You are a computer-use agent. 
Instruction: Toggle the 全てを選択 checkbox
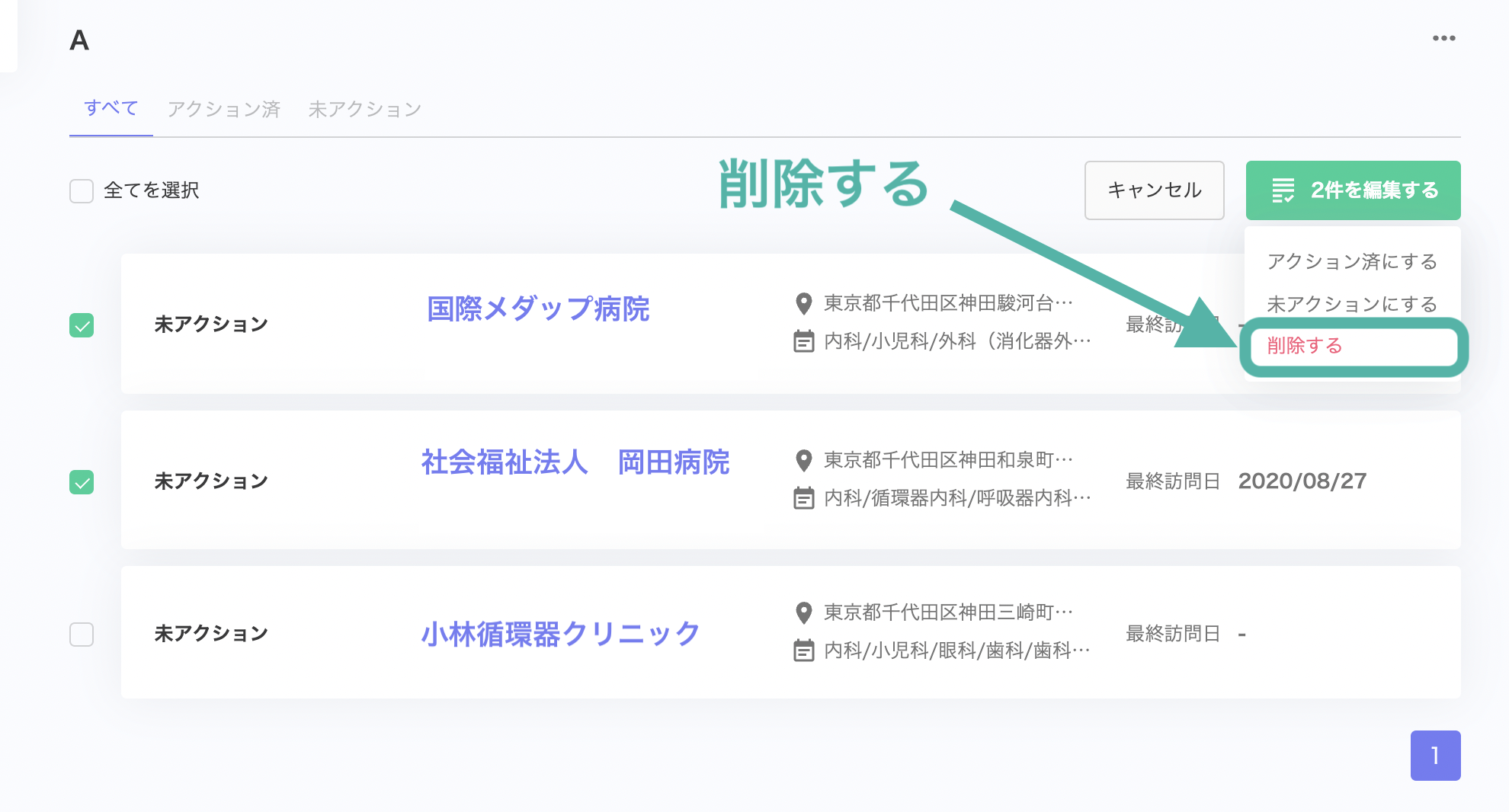82,190
